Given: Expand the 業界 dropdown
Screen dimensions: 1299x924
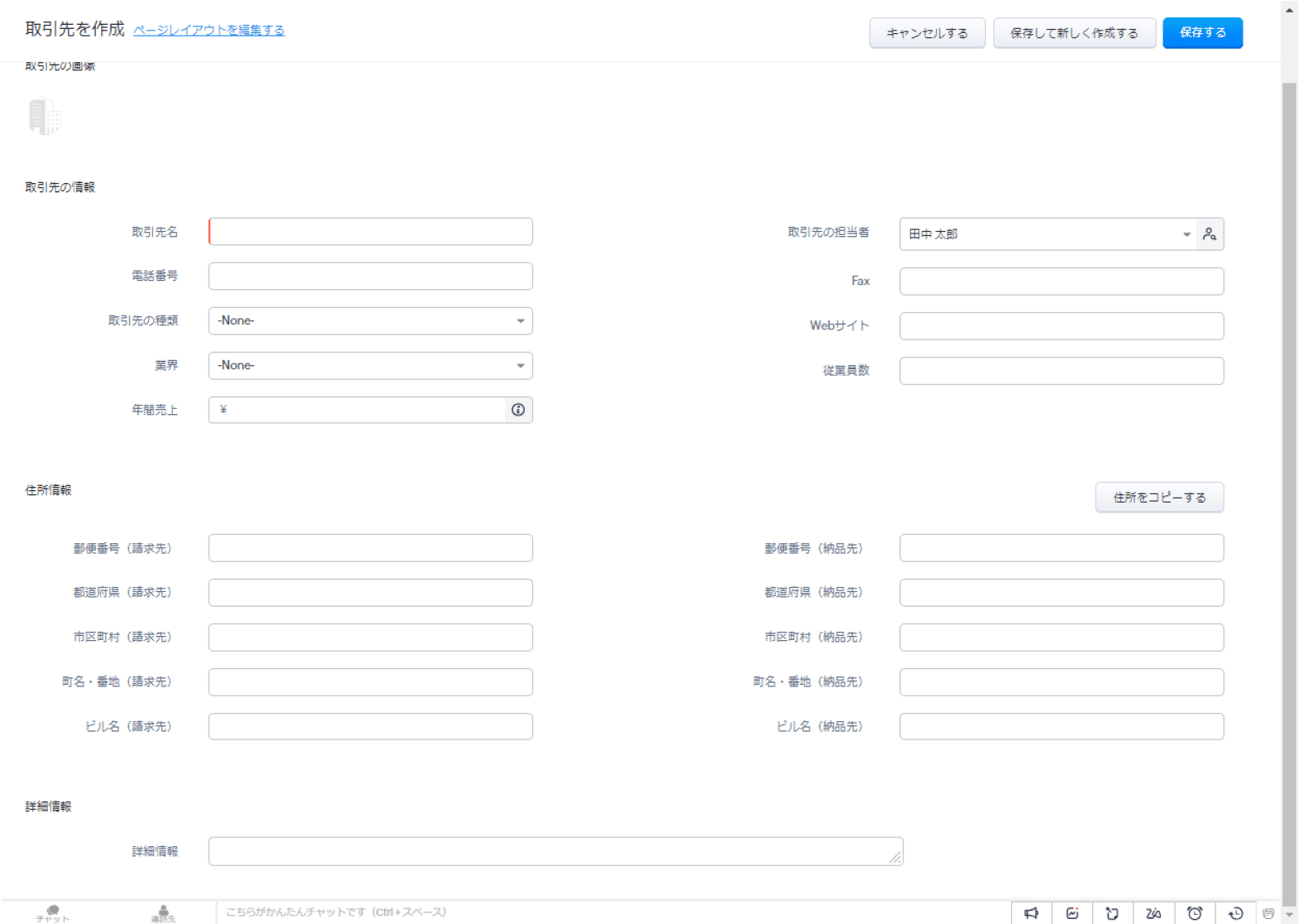Looking at the screenshot, I should 370,366.
